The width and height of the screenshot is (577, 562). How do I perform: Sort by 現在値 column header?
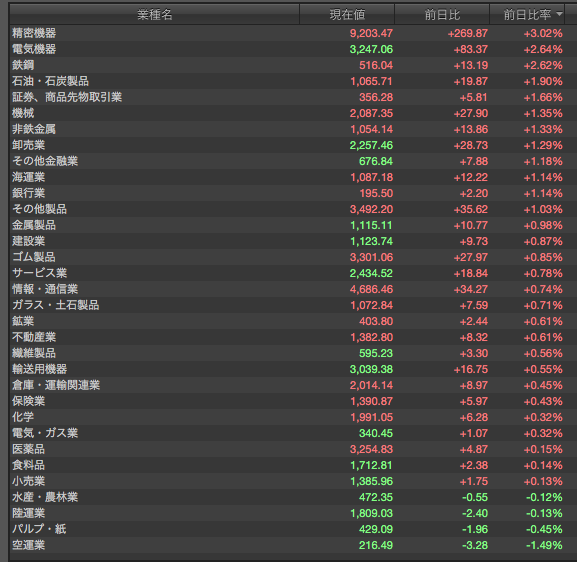(347, 14)
